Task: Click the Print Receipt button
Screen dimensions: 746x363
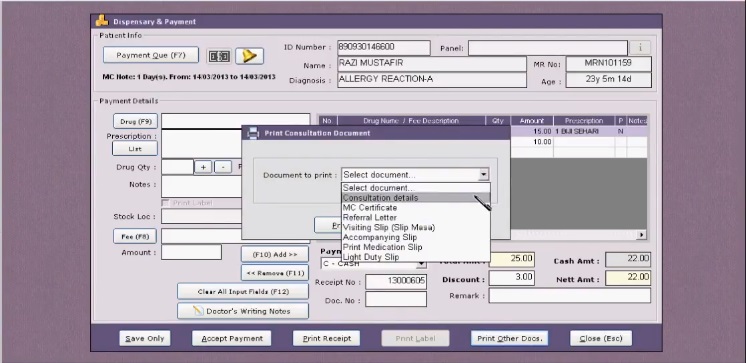Action: tap(326, 339)
